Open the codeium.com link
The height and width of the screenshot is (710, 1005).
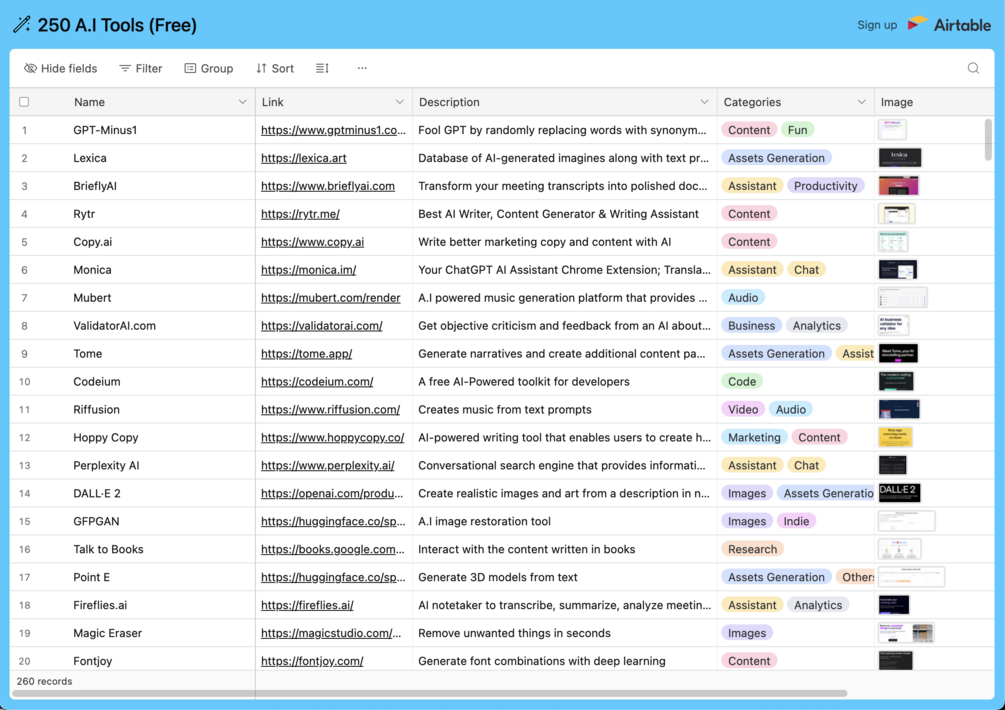[x=317, y=381]
